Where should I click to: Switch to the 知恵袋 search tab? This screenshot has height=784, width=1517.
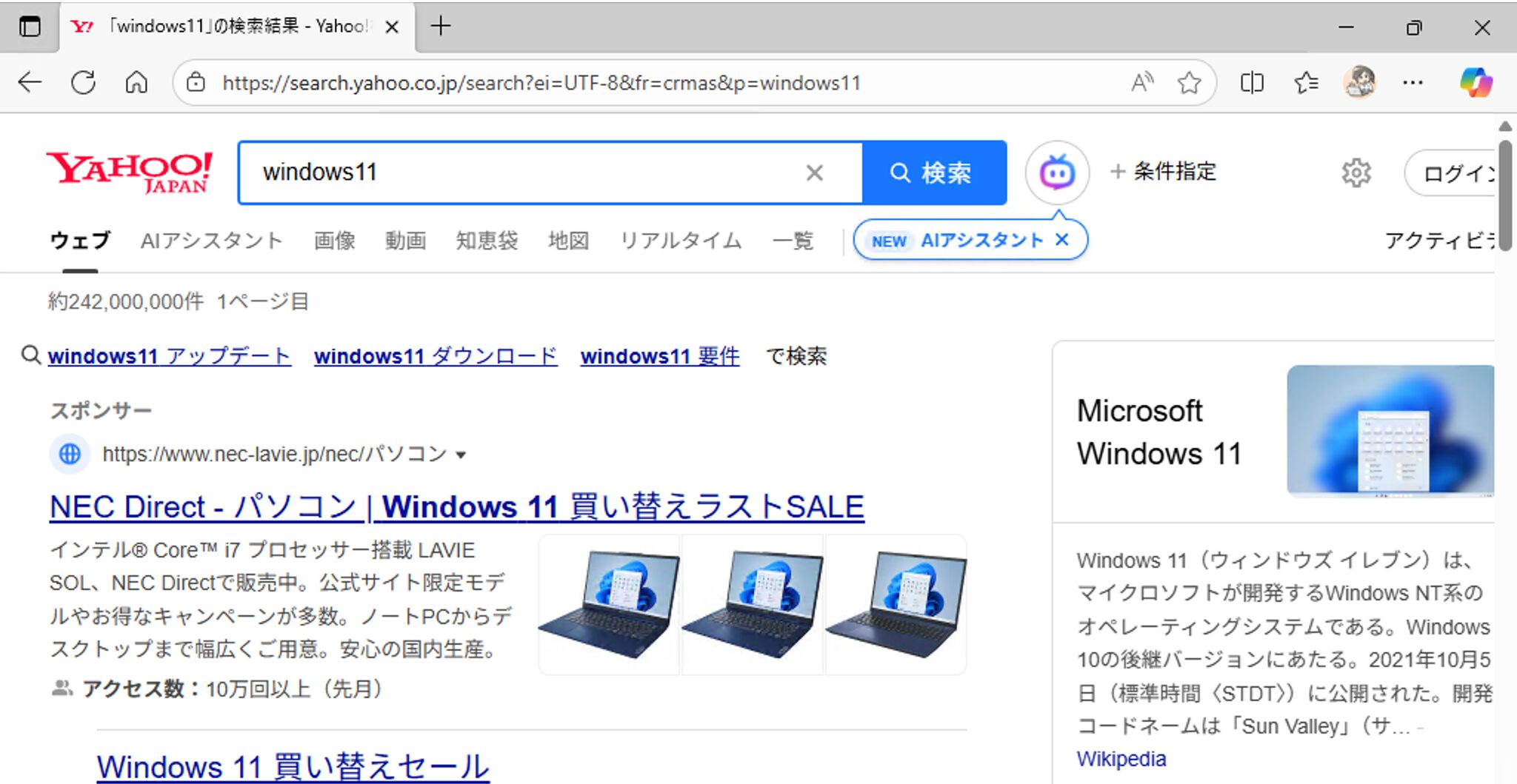(487, 240)
